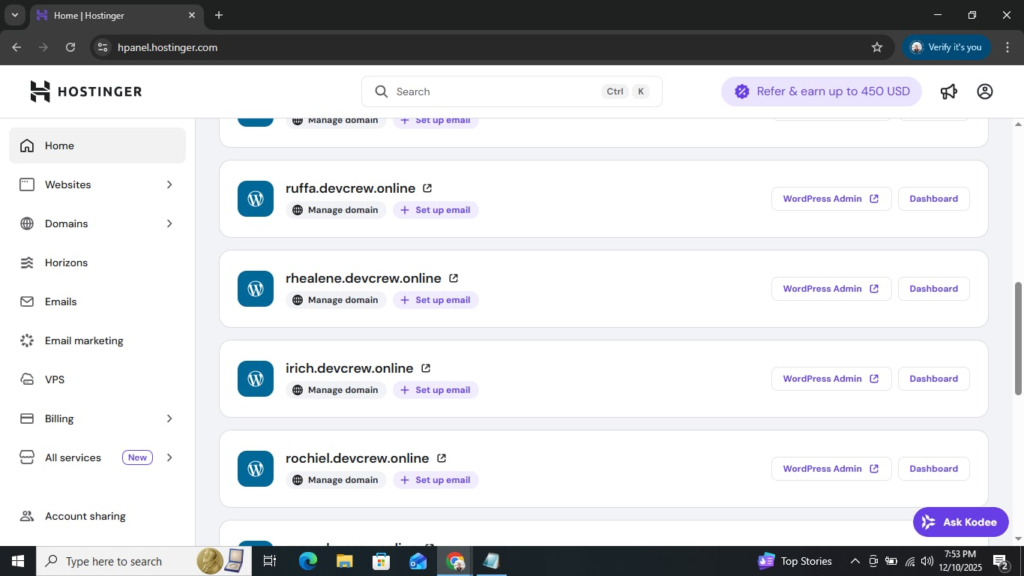Open external link icon beside irich.devcrew.online
This screenshot has height=576, width=1024.
click(x=426, y=368)
